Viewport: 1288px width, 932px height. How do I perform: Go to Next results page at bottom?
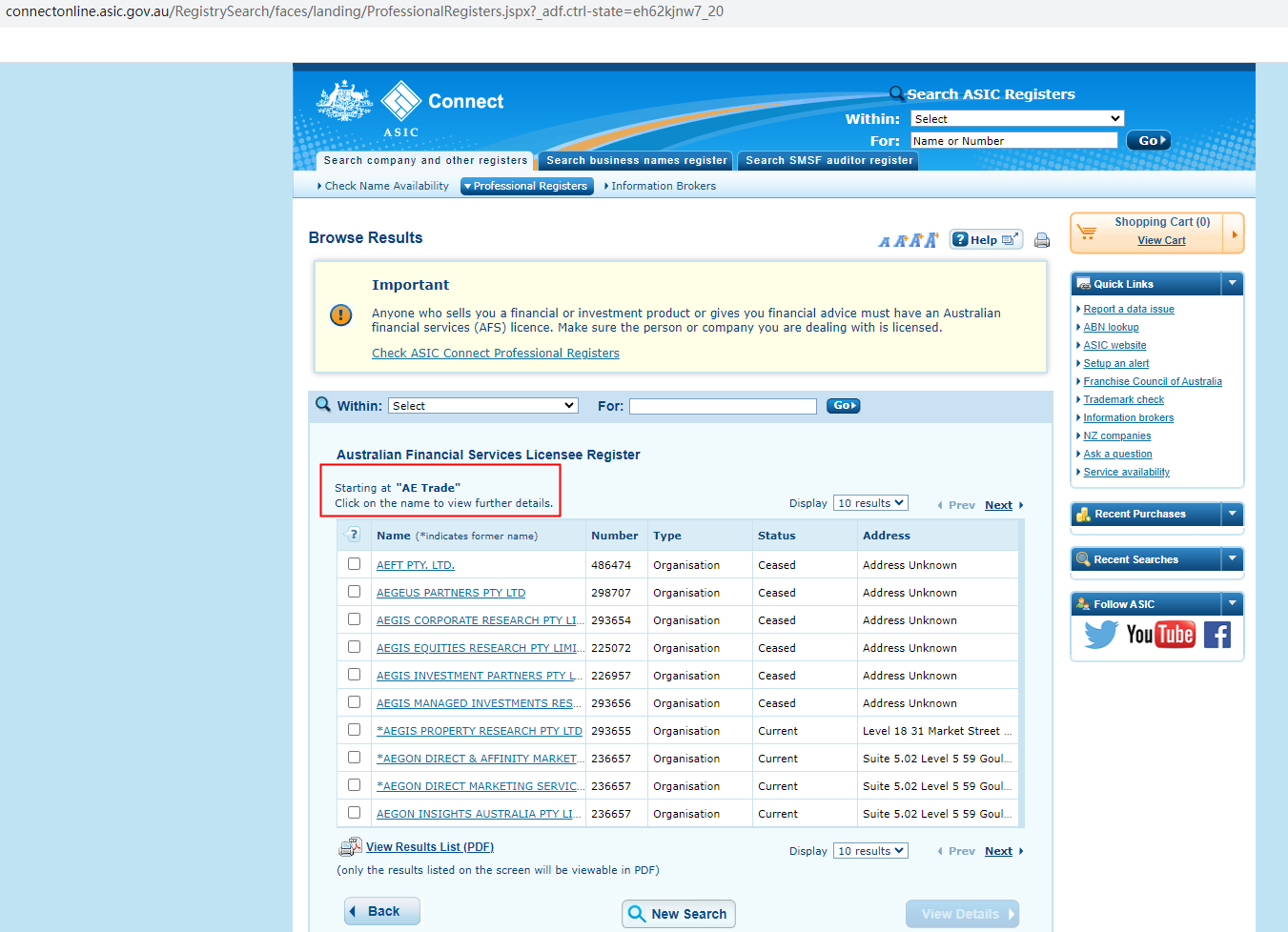click(x=998, y=851)
